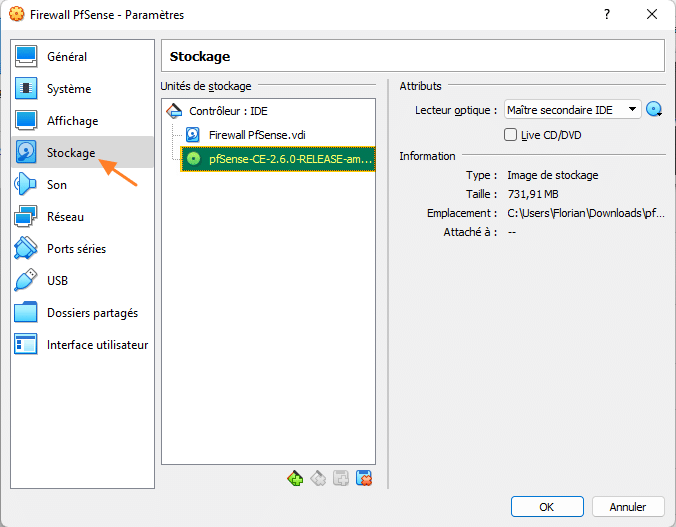Click the help question mark button
The image size is (676, 527).
coord(607,14)
